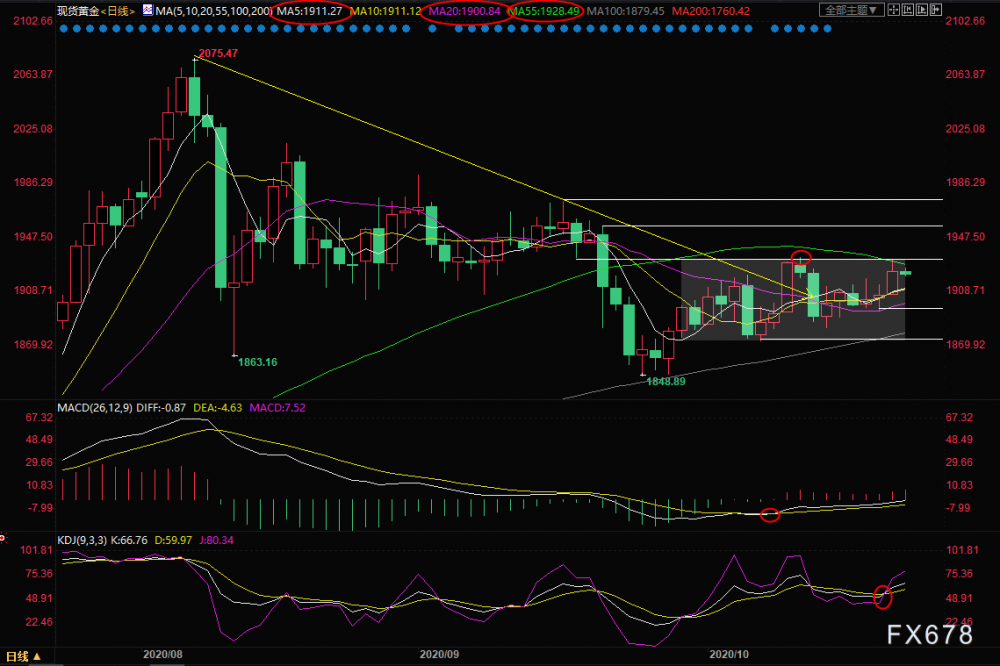
Task: Click the MA indicator chart icon
Action: point(148,10)
